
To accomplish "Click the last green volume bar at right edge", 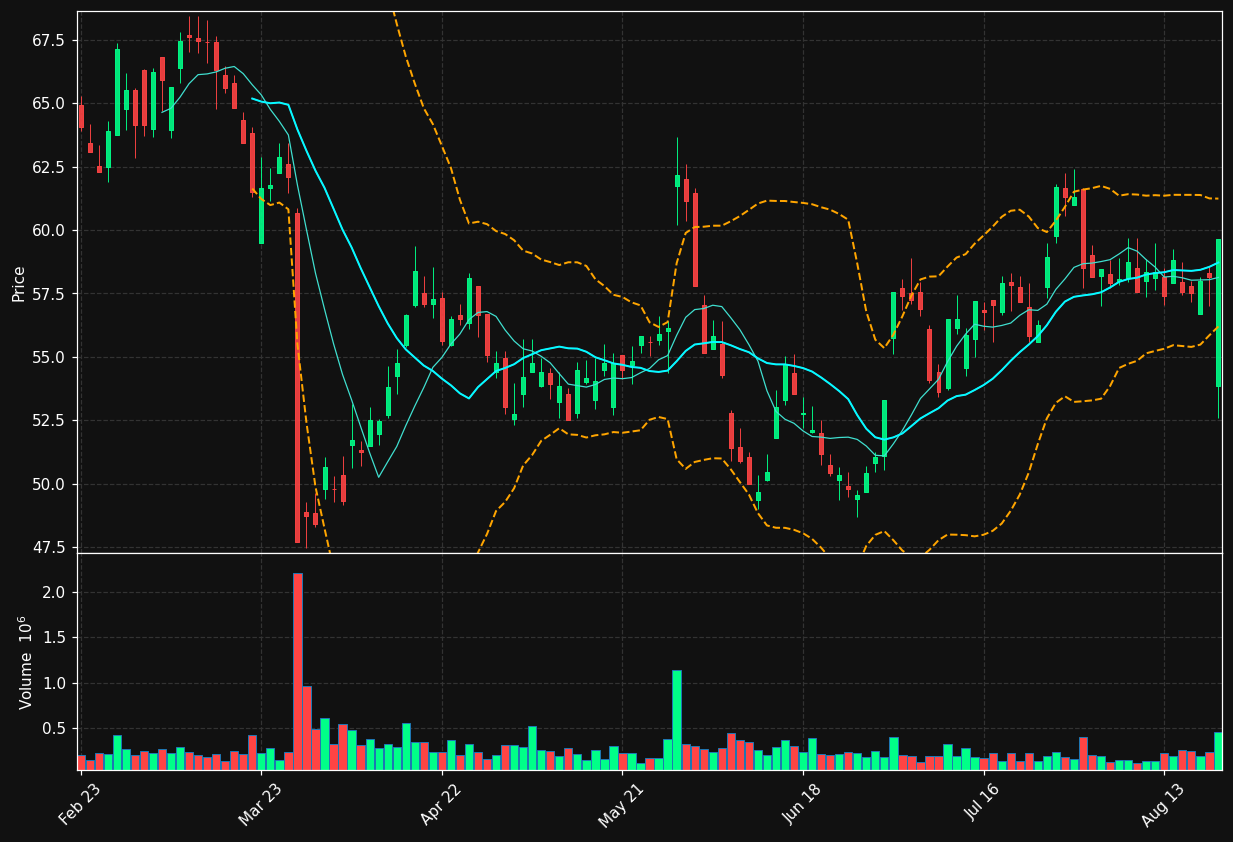I will [1218, 751].
